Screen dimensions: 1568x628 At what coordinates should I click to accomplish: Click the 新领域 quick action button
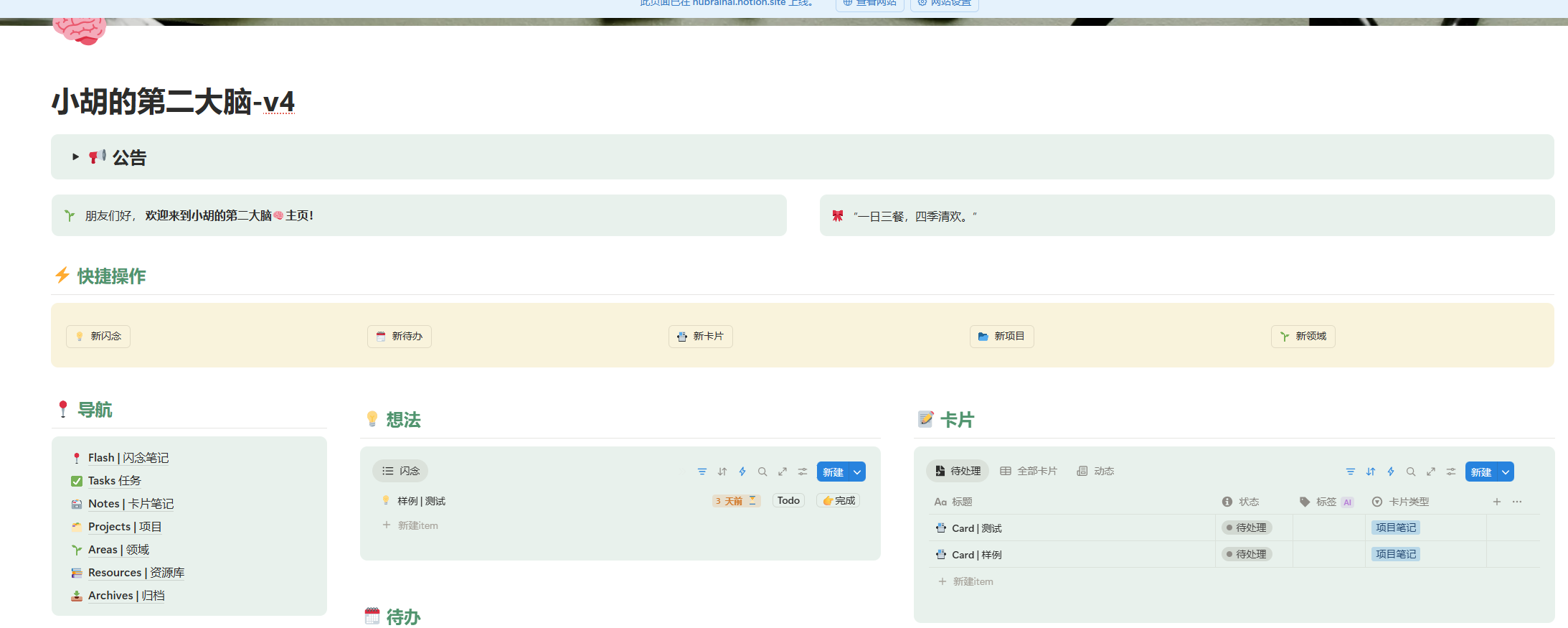click(1303, 336)
